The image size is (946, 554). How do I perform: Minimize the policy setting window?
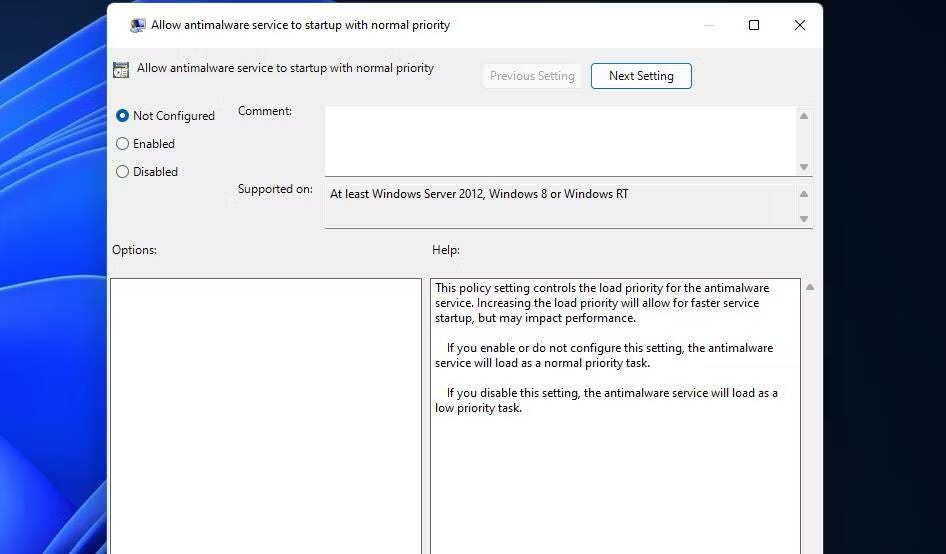point(709,25)
